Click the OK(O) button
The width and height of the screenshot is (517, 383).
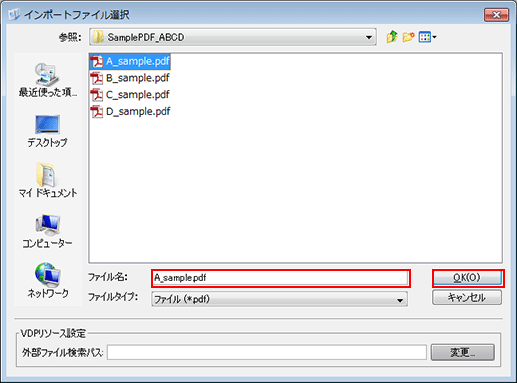coord(467,278)
